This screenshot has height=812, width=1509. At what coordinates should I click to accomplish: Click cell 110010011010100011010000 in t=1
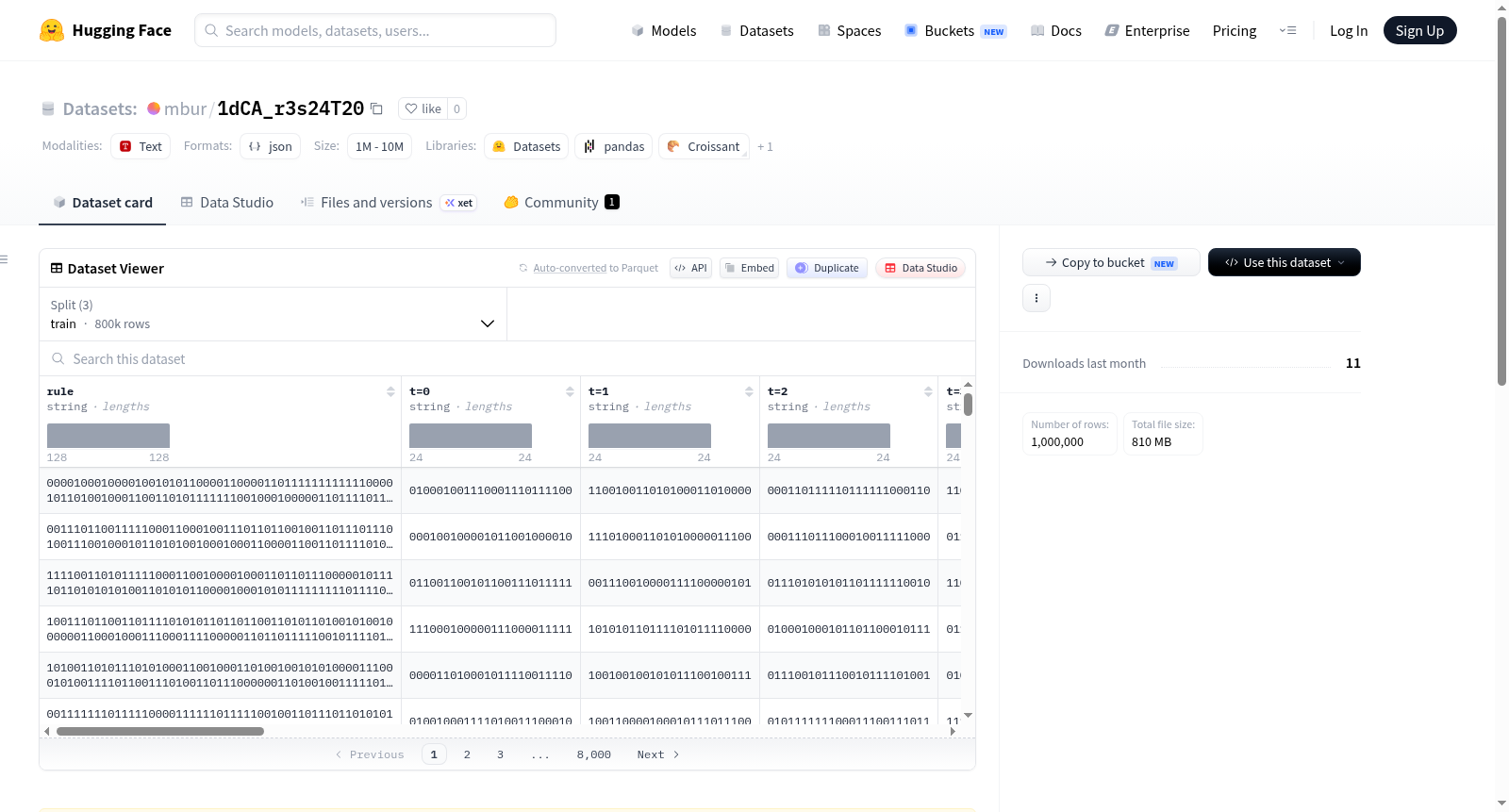click(670, 490)
